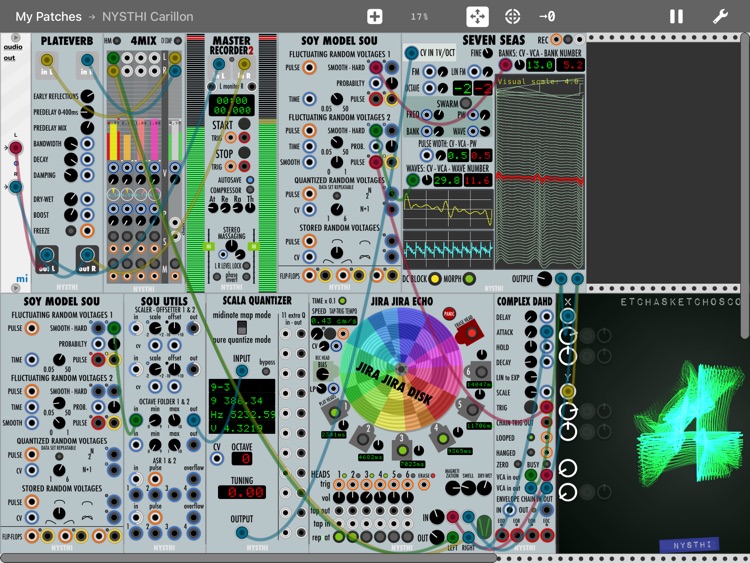Click the OUTPUT knob on Seven Seas

pos(544,279)
